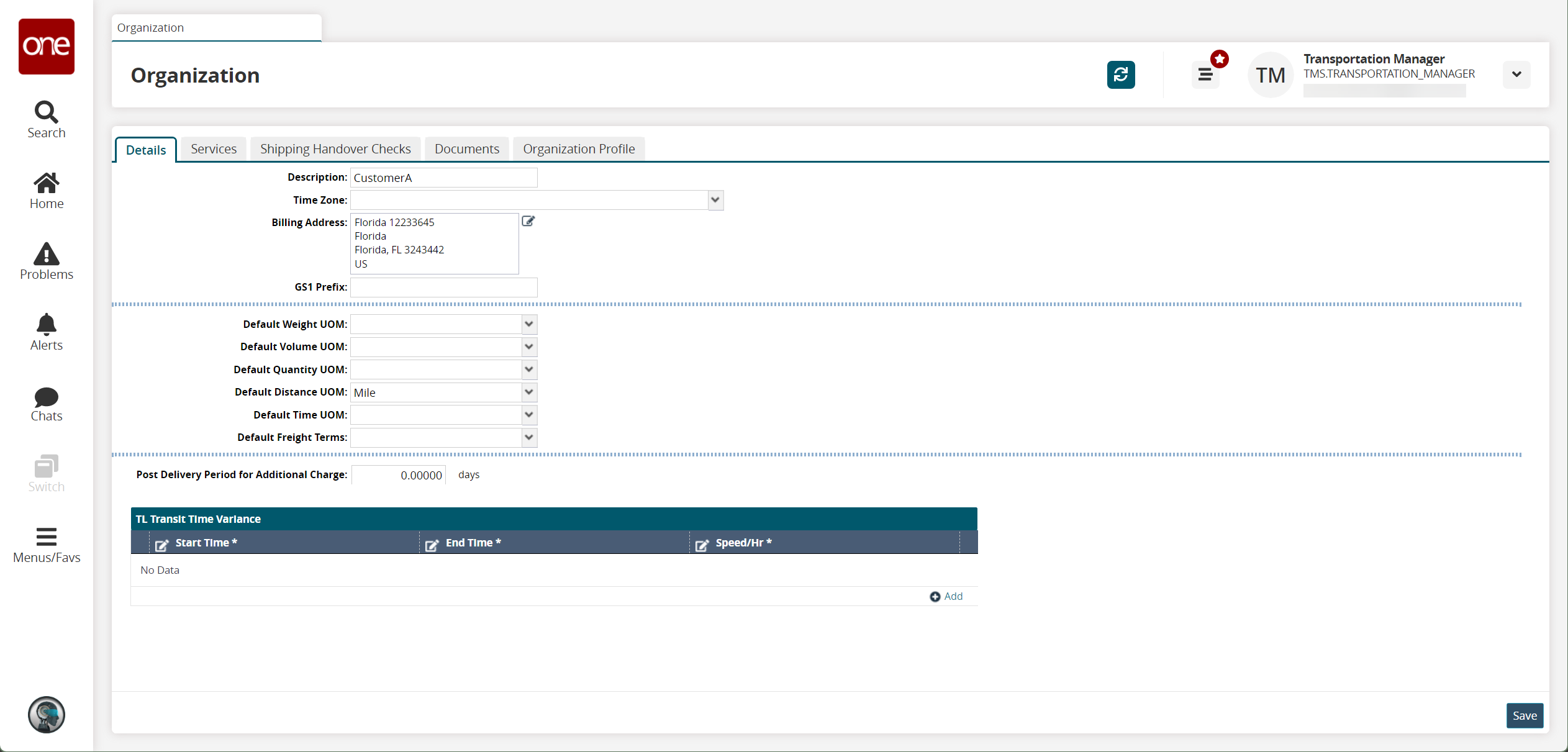Open Menus/Favs hamburger menu
This screenshot has height=752, width=1568.
click(47, 545)
